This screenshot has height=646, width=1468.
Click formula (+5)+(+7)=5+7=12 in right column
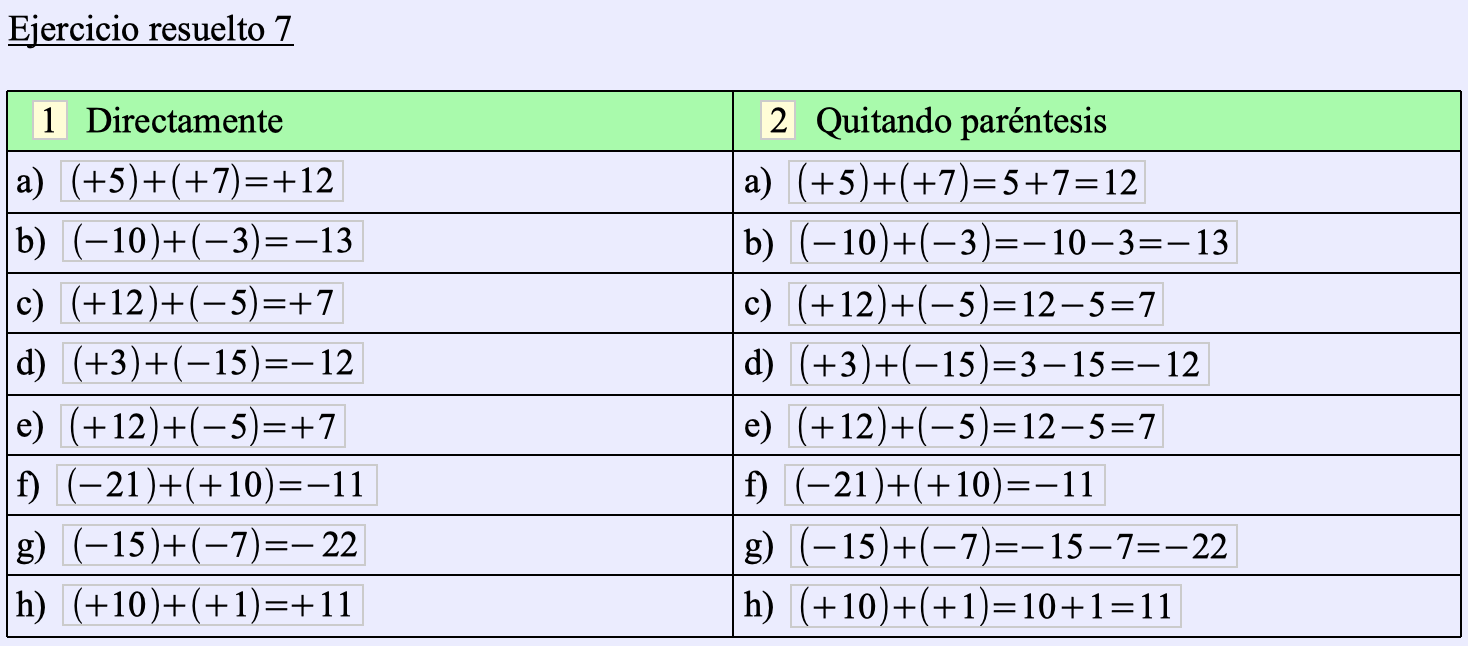967,183
